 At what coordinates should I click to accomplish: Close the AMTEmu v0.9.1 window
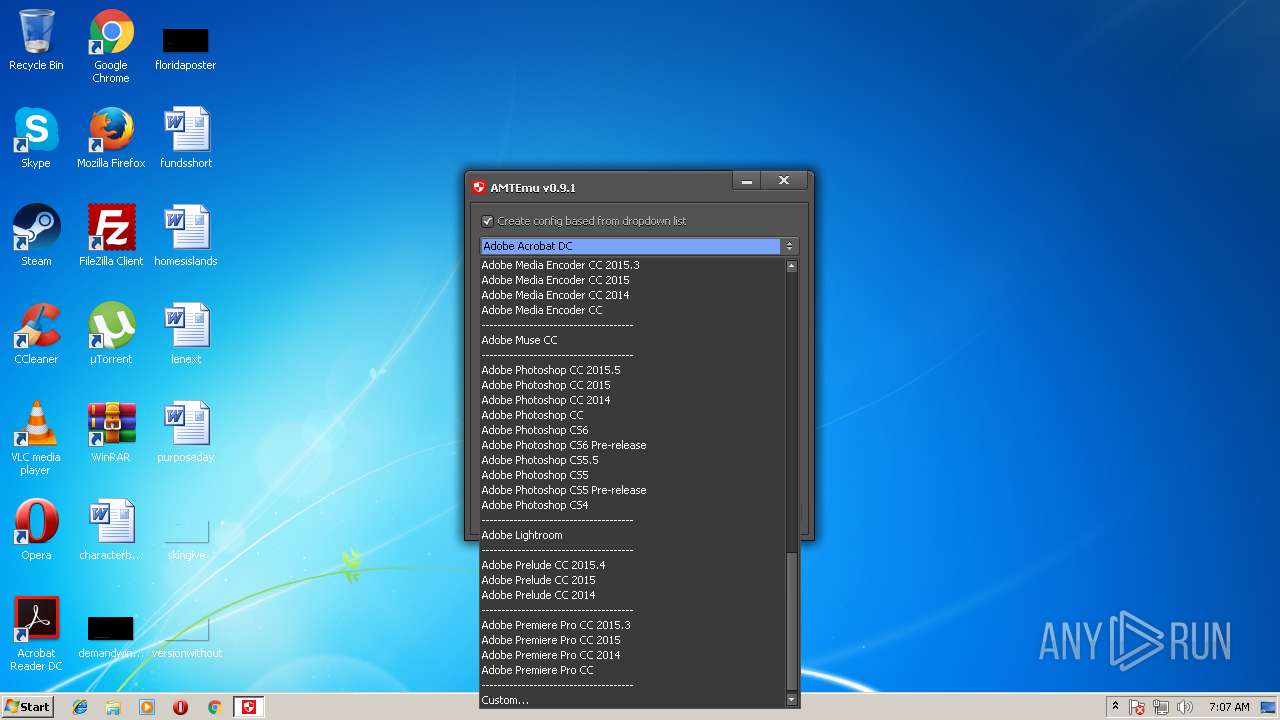click(x=784, y=181)
